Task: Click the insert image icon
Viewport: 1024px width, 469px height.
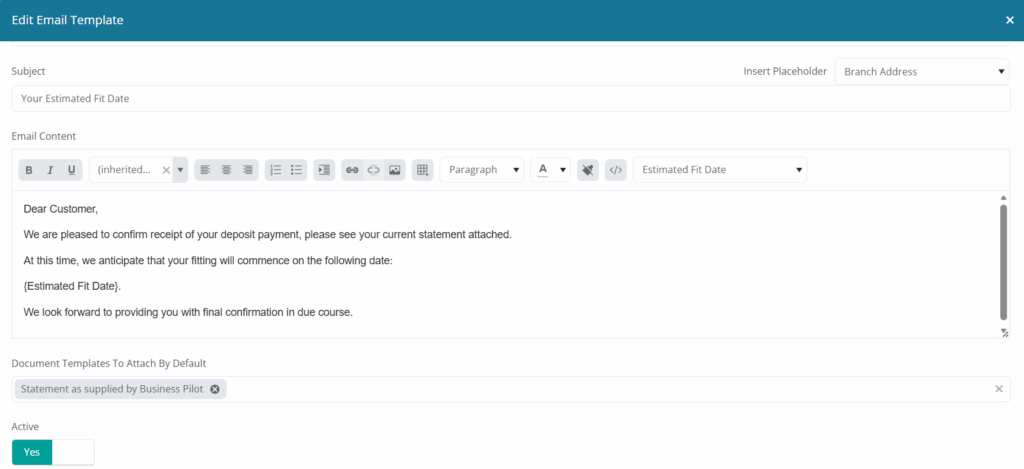Action: pyautogui.click(x=395, y=170)
